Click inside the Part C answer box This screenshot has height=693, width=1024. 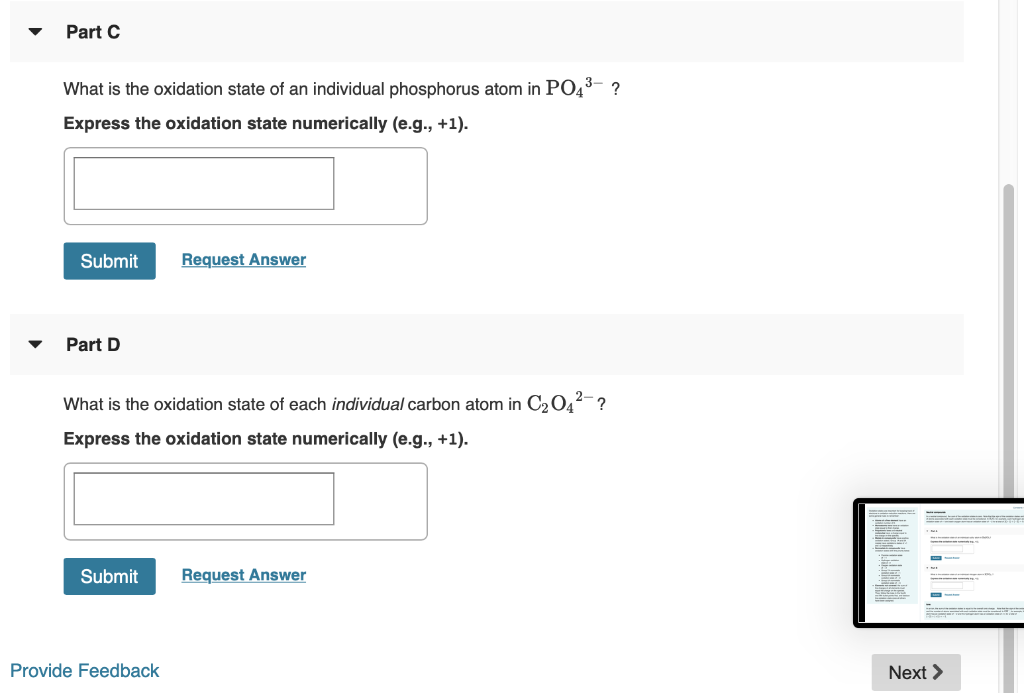click(x=202, y=183)
